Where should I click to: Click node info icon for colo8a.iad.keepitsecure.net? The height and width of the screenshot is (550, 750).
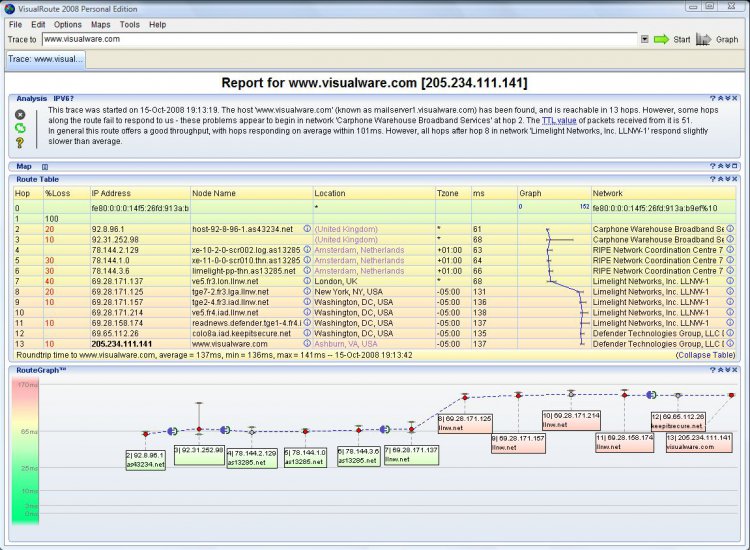[x=307, y=333]
